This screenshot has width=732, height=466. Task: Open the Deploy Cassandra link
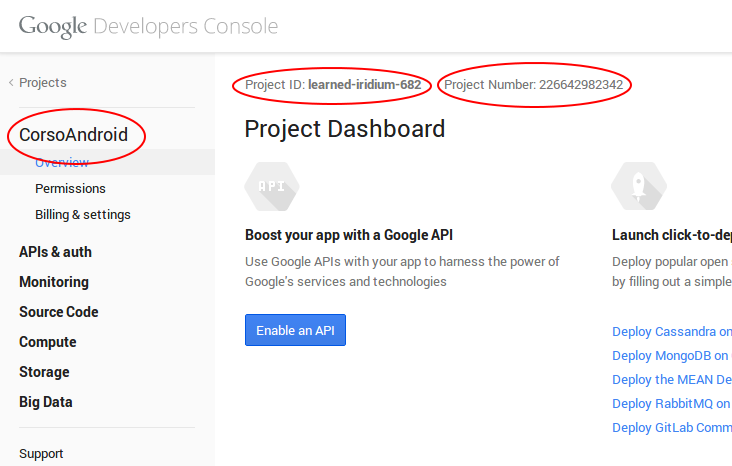tap(672, 332)
